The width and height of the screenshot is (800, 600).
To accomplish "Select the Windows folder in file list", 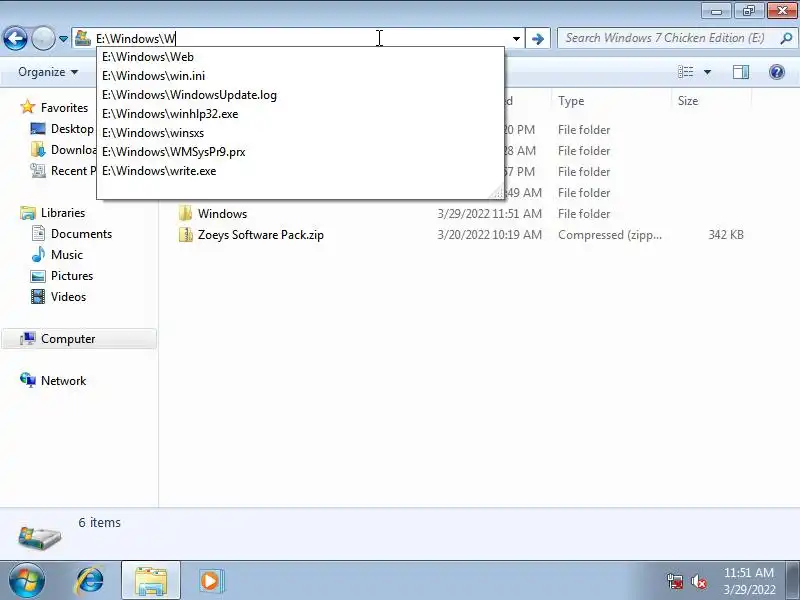I will (x=222, y=214).
